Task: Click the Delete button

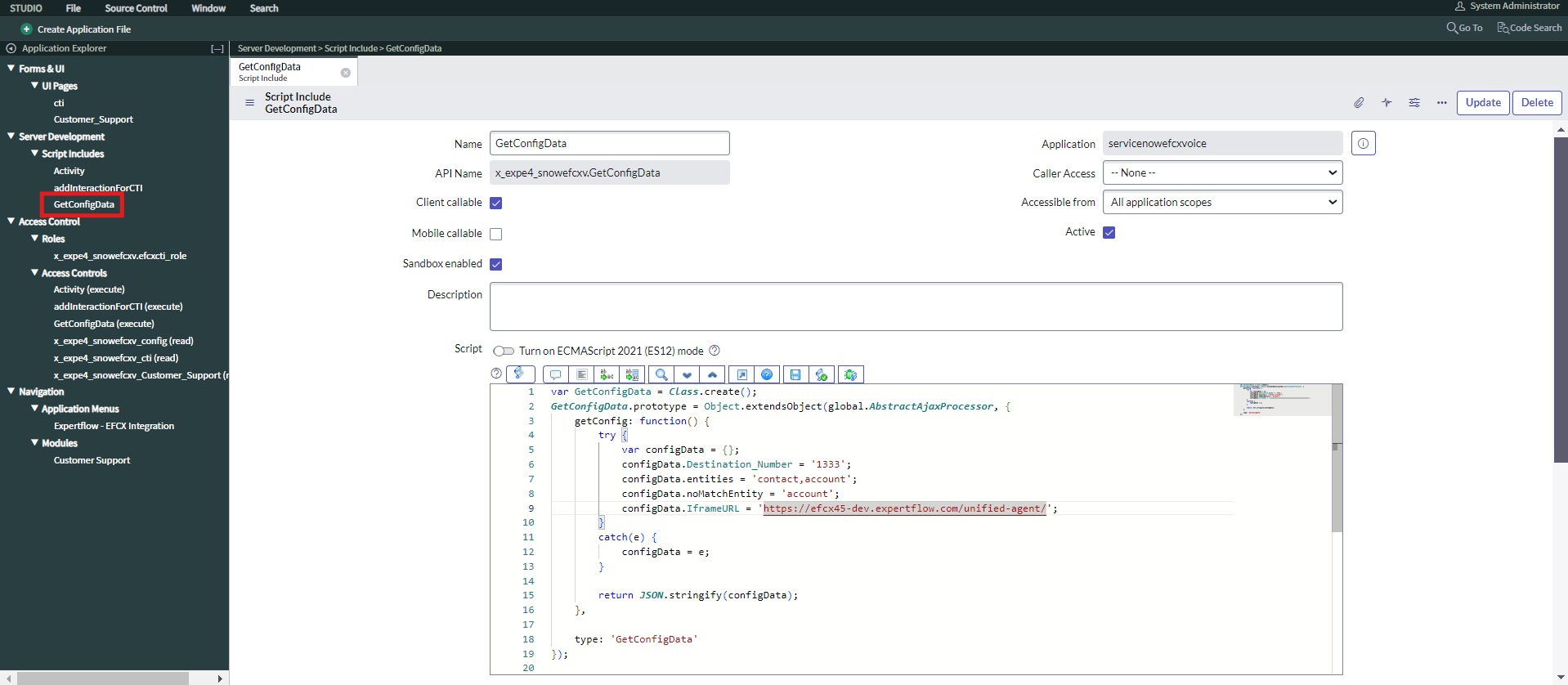Action: click(1537, 103)
